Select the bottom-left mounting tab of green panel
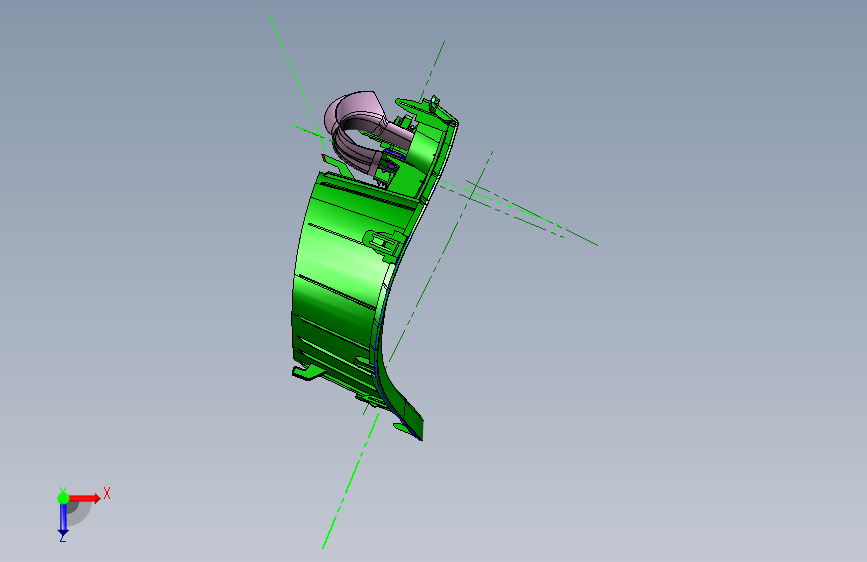867x562 pixels. point(308,372)
